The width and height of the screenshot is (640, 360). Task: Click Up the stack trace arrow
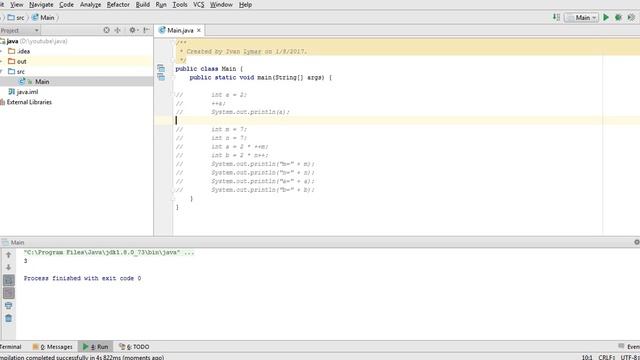point(9,255)
